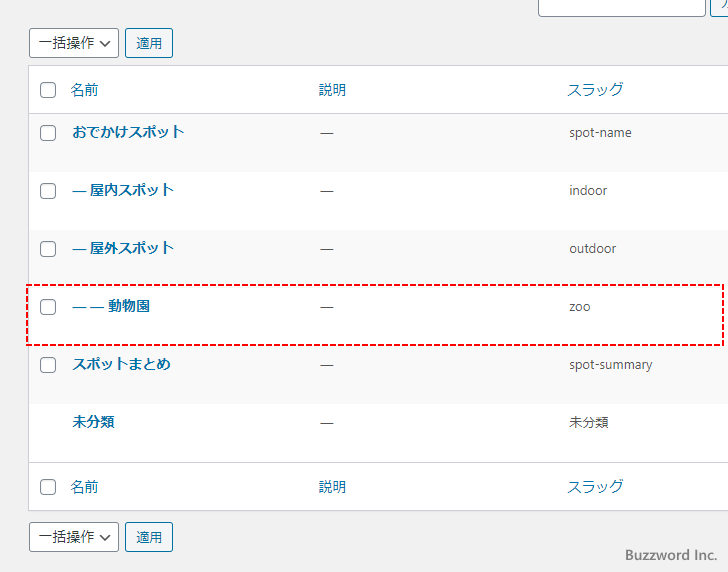The width and height of the screenshot is (728, 572).
Task: Click the top 適用 apply button
Action: click(149, 43)
